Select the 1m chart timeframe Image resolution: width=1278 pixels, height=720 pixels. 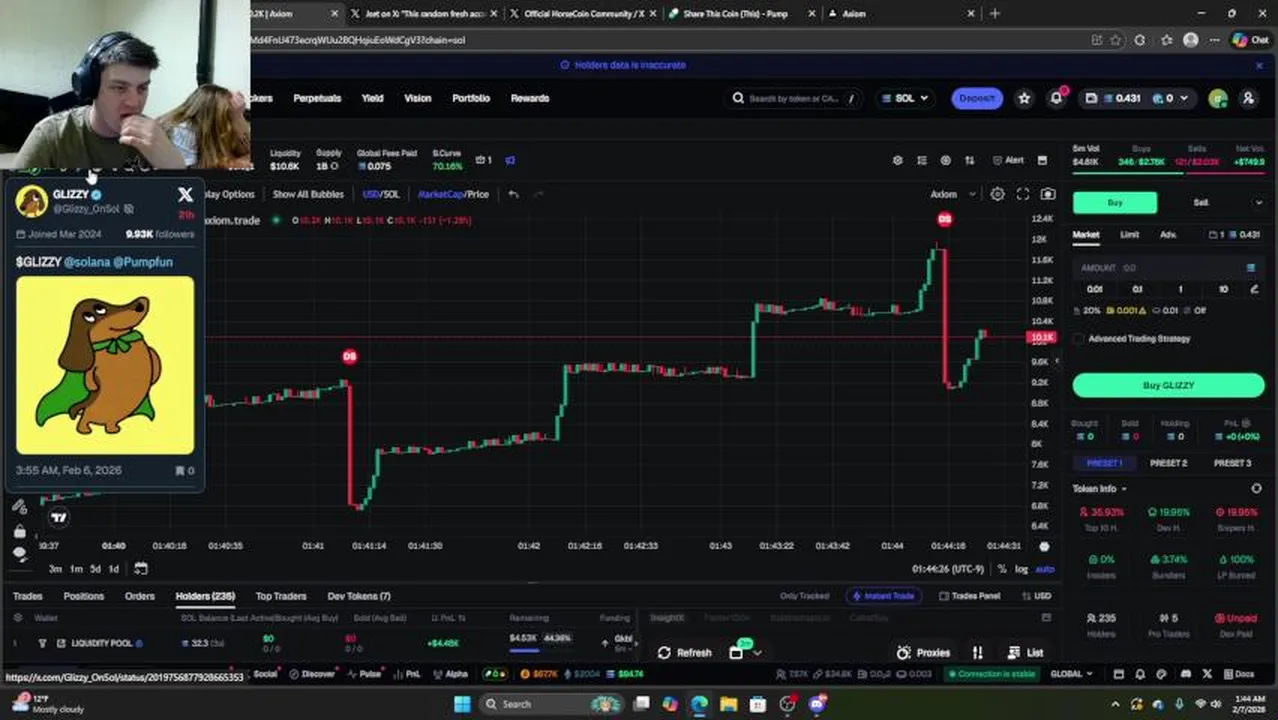click(x=76, y=569)
